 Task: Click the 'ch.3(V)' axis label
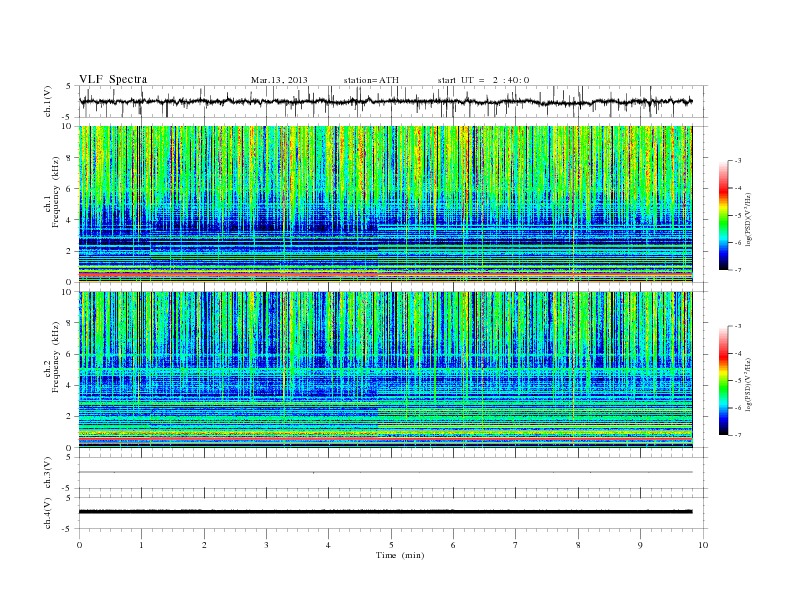point(48,473)
